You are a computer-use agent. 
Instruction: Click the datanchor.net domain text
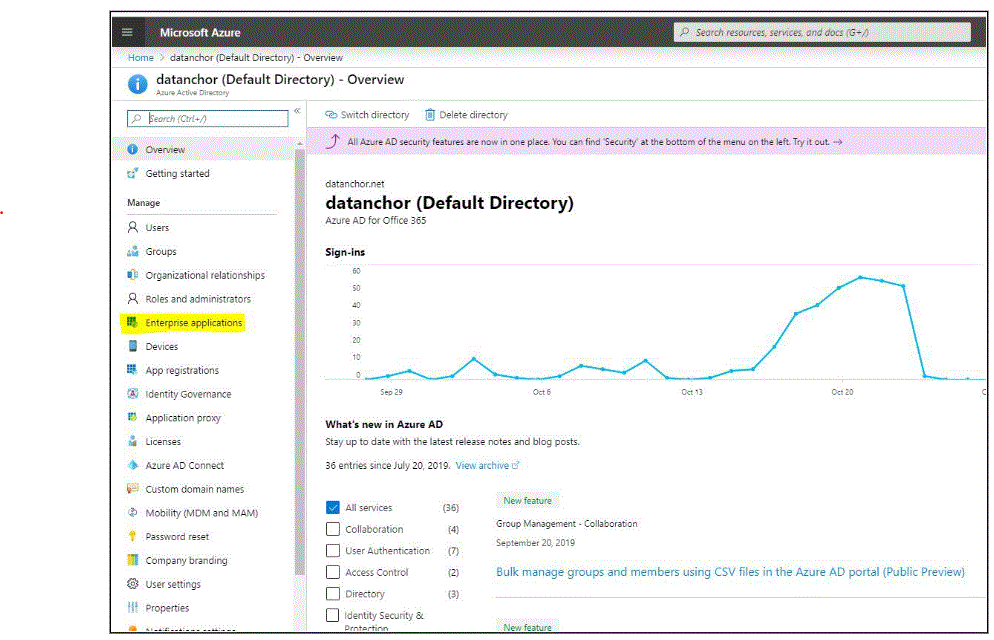354,184
